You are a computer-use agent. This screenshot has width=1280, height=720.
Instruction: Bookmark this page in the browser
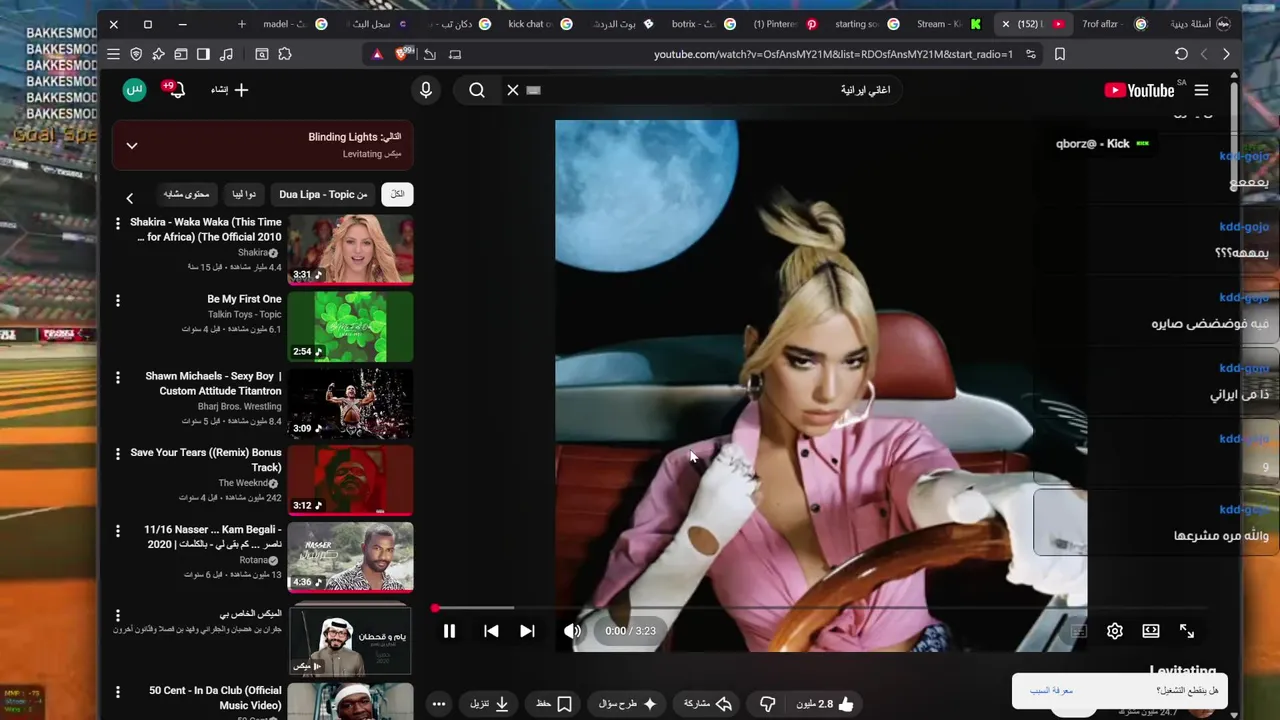(1060, 54)
